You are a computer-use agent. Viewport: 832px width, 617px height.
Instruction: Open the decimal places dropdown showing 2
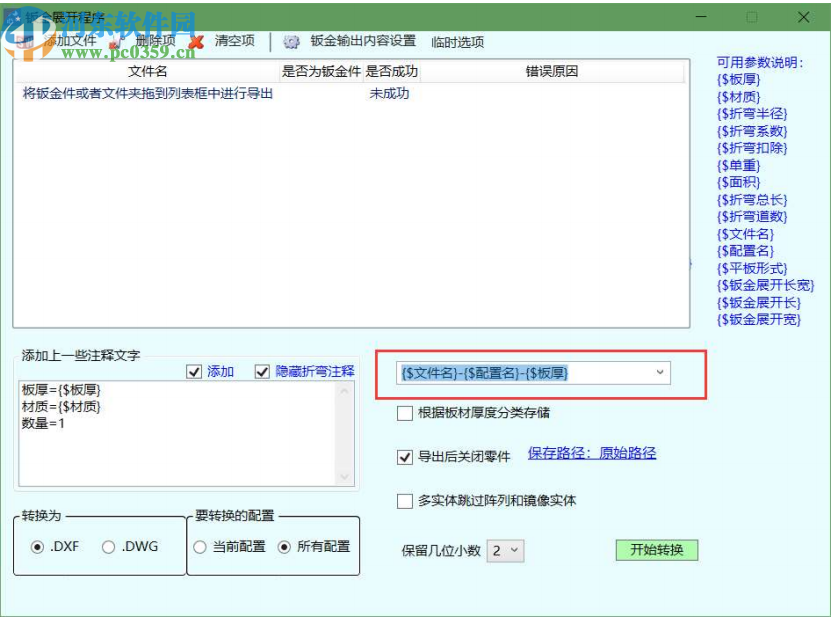coord(506,551)
